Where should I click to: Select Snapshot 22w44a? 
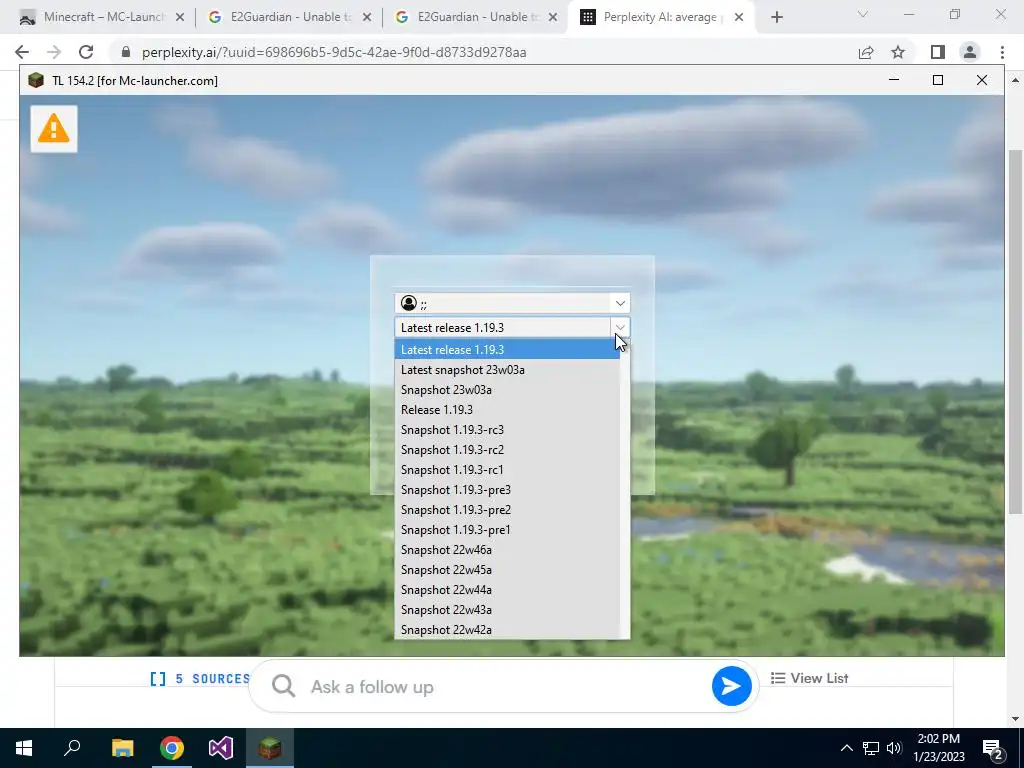(507, 590)
